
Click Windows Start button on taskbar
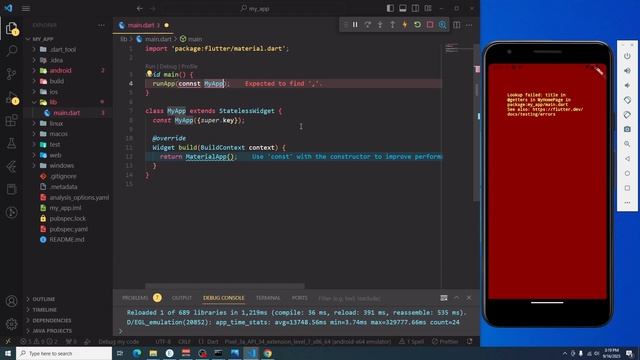[x=8, y=353]
